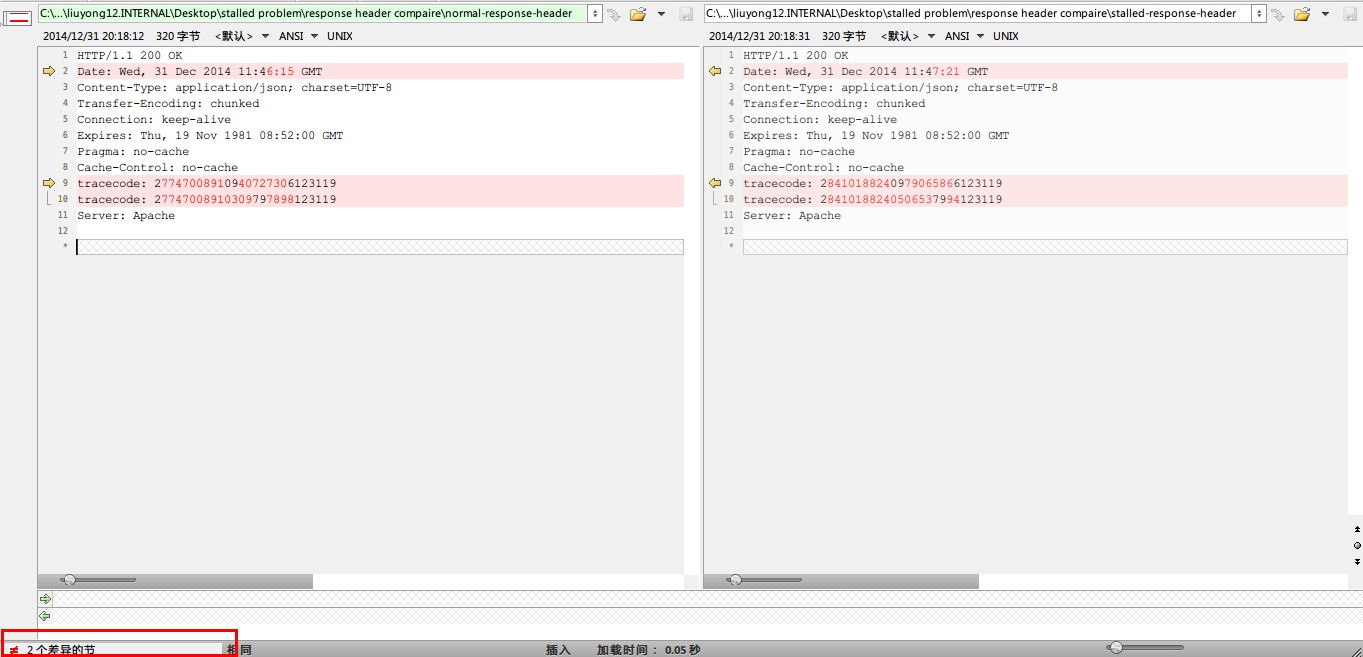Click right pane 'Server: Apache' line
The width and height of the screenshot is (1363, 657).
792,215
